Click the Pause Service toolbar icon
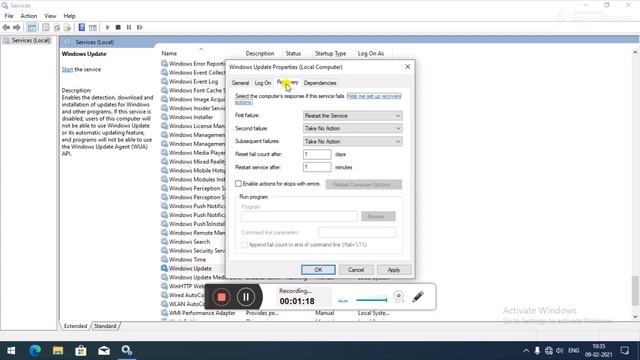The image size is (640, 360). pos(129,27)
